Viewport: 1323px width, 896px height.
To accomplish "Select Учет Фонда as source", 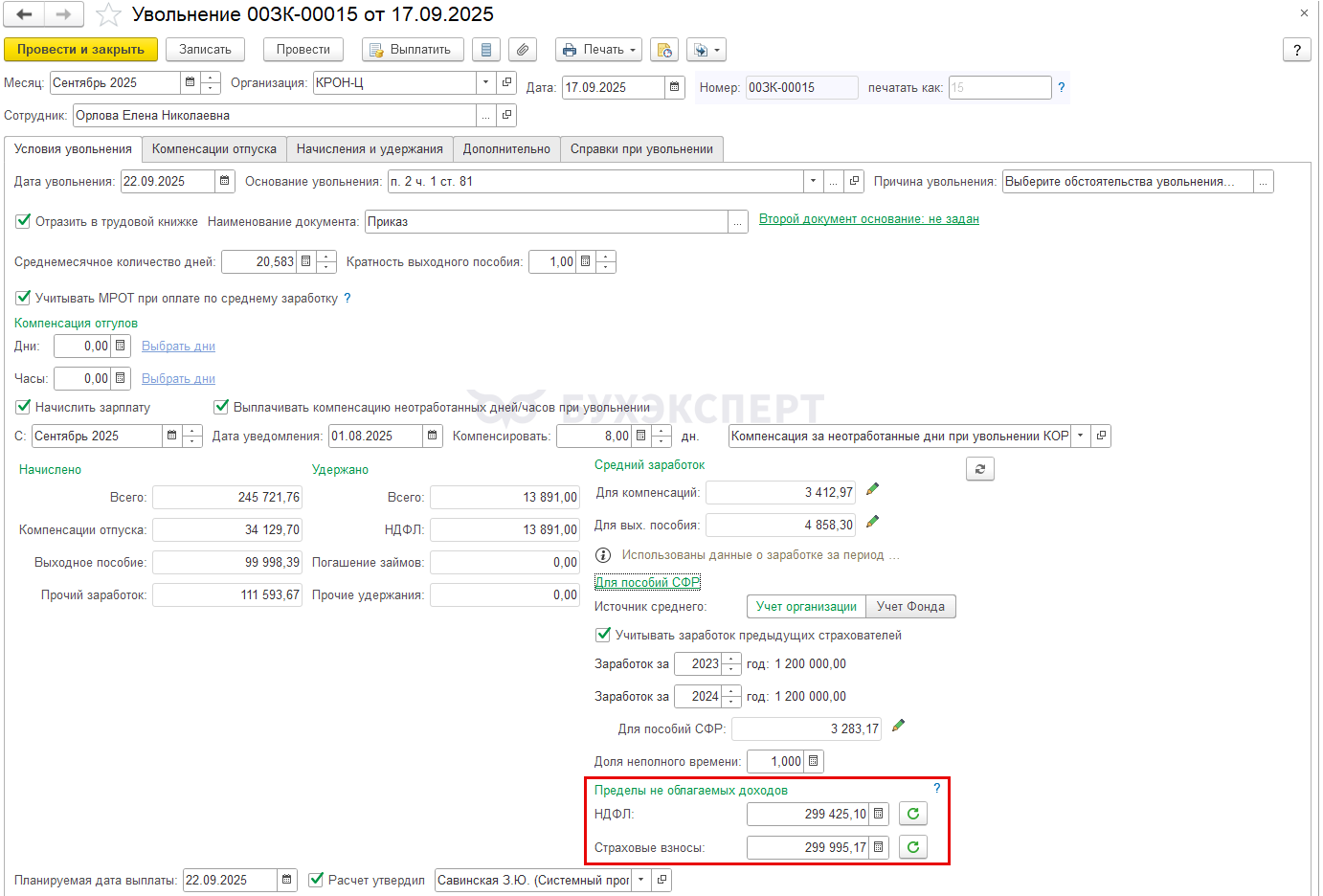I will (x=910, y=607).
